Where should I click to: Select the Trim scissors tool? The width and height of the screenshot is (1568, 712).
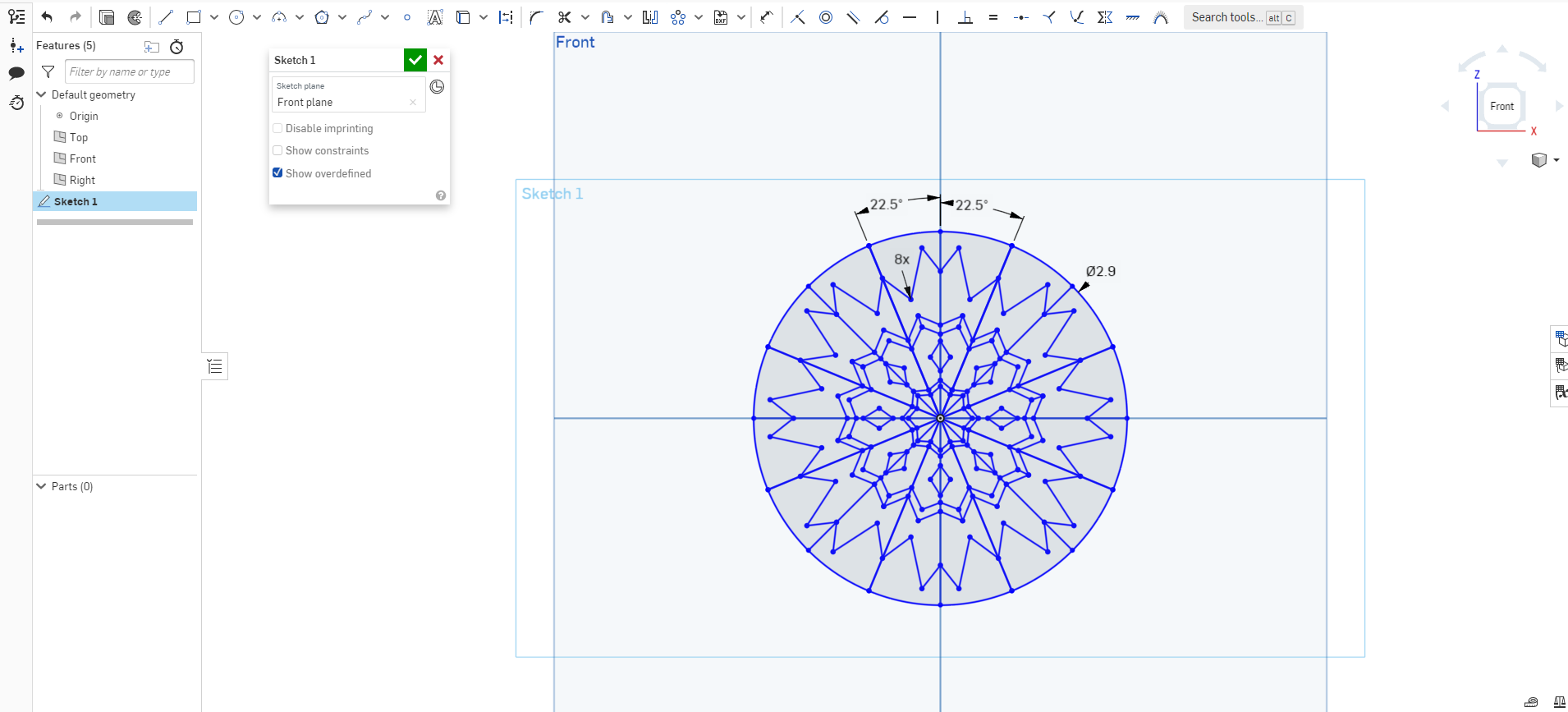click(x=564, y=17)
